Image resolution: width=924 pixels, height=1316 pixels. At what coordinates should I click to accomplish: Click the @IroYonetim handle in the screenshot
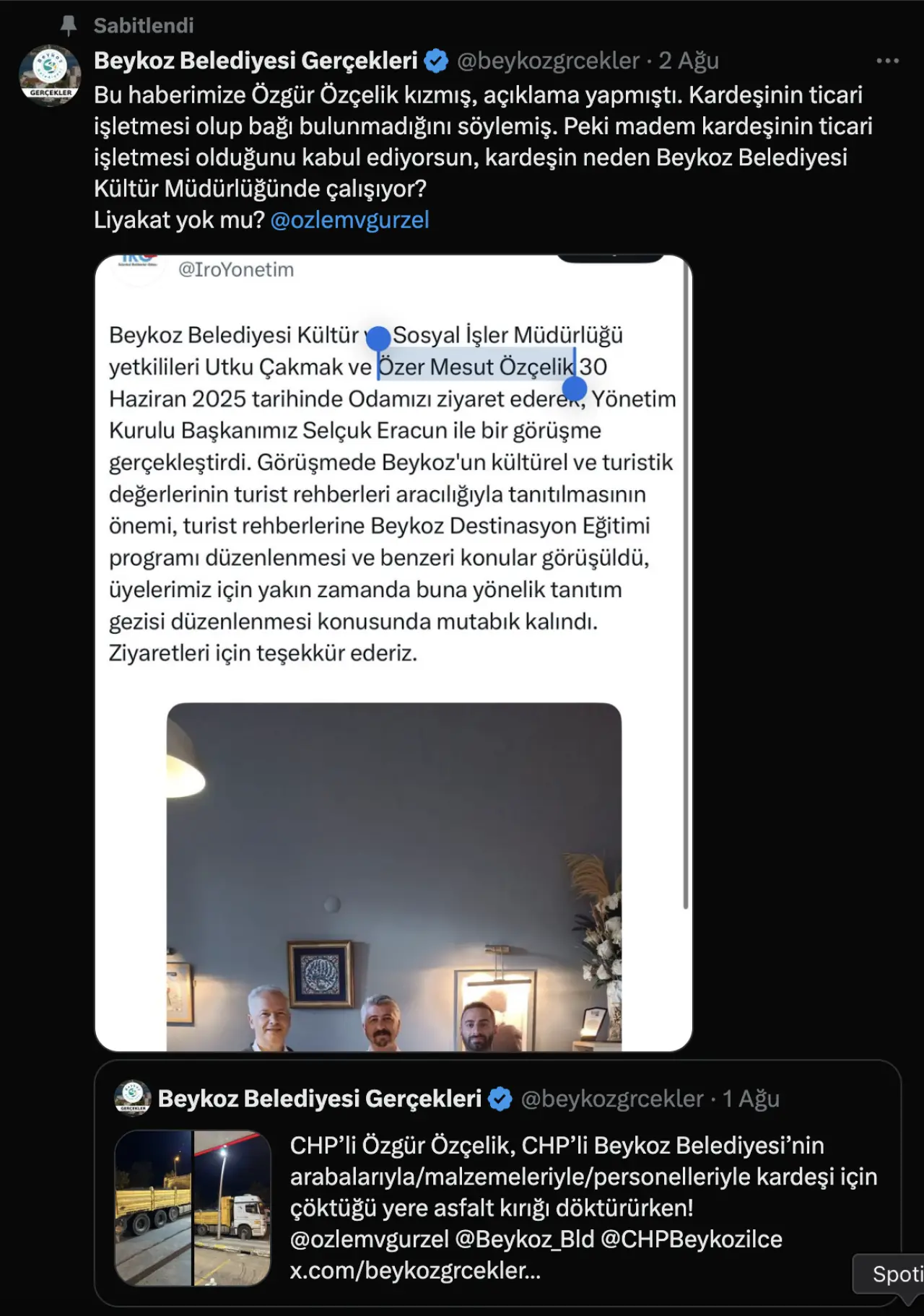pos(236,270)
